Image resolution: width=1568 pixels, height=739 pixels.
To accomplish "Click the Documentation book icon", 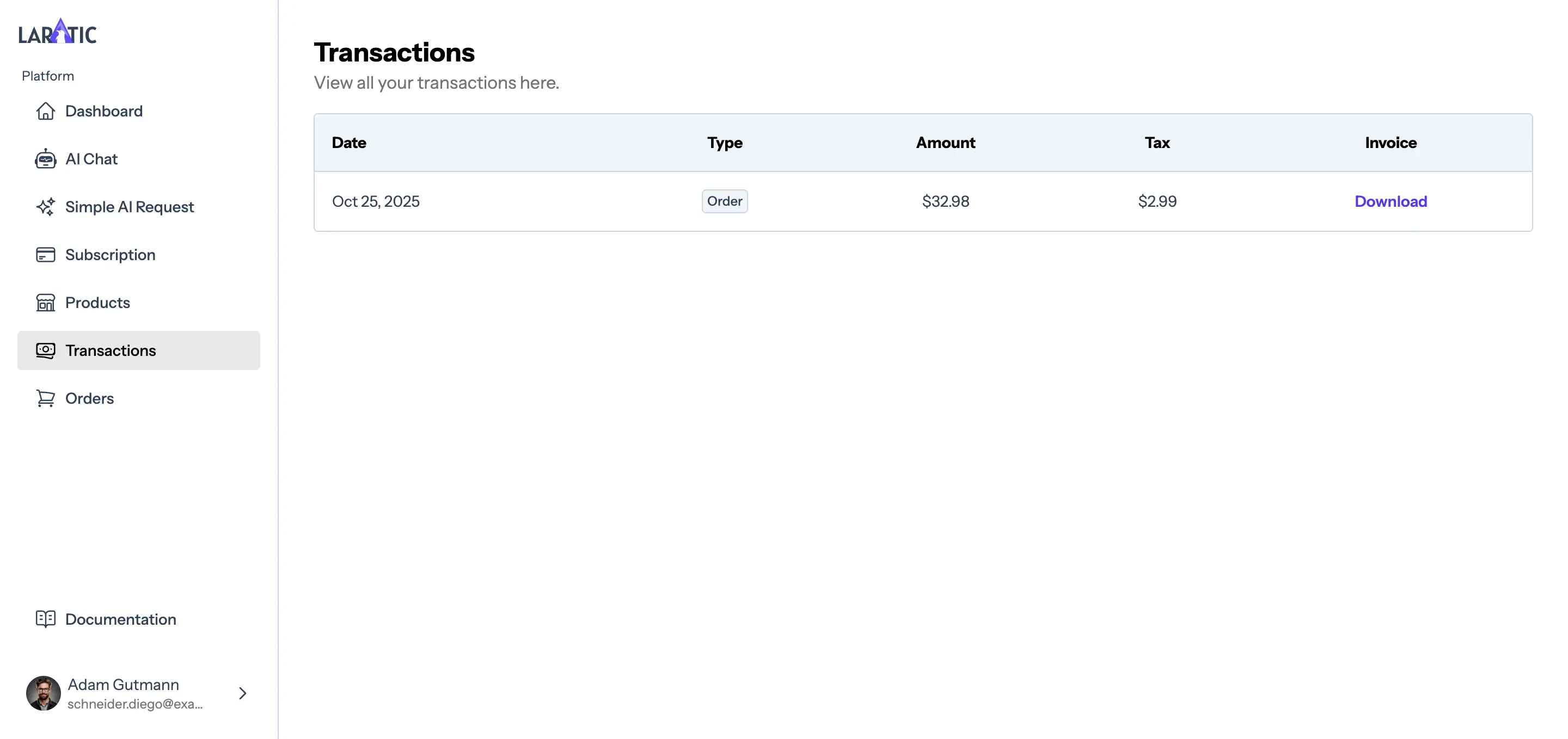I will tap(45, 619).
